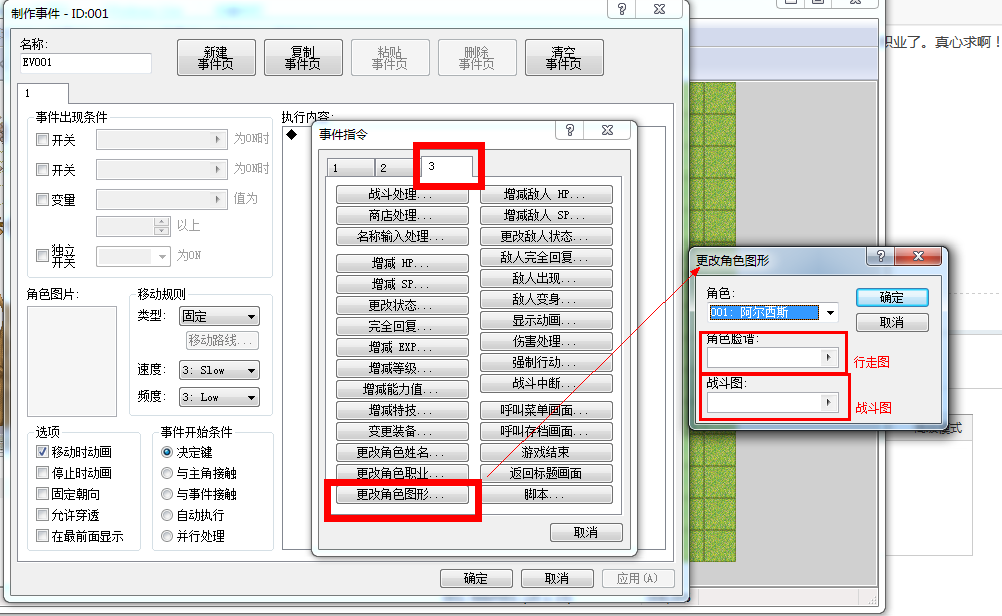Click help icon in 事件指令 dialog
Image resolution: width=1002 pixels, height=616 pixels.
coord(570,130)
